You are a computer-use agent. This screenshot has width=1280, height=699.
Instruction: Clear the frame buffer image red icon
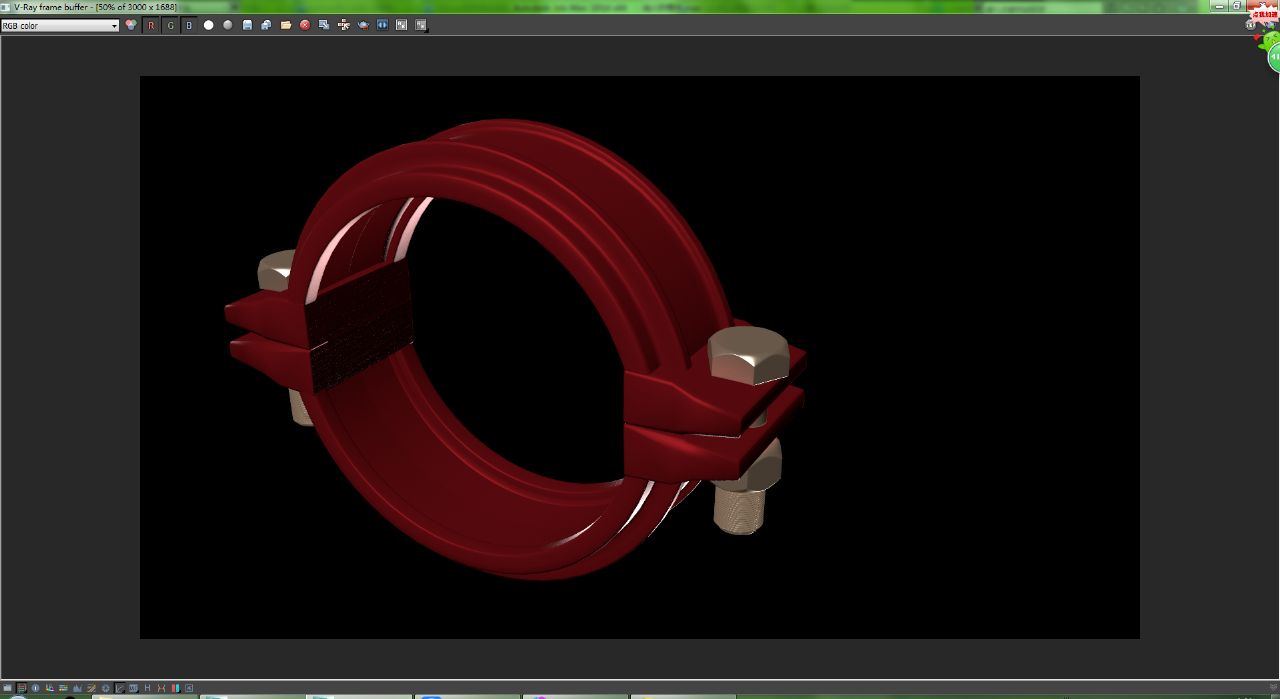tap(305, 25)
